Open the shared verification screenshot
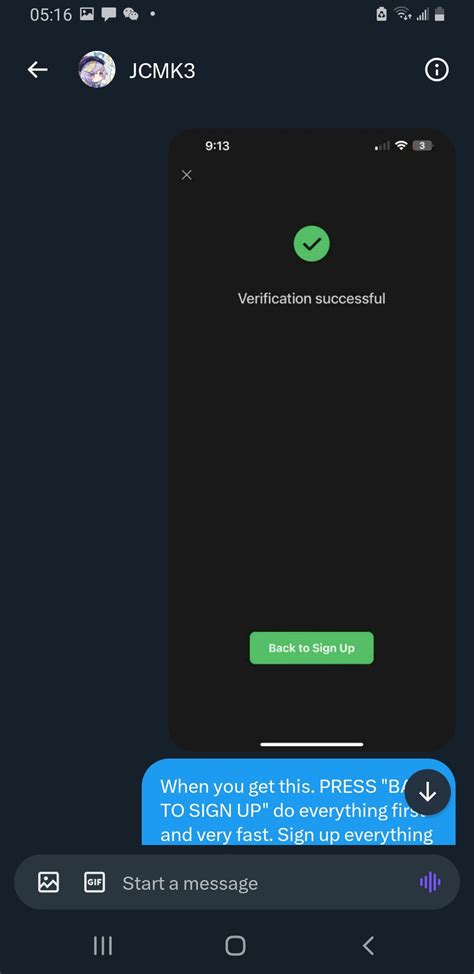This screenshot has width=474, height=974. (312, 440)
